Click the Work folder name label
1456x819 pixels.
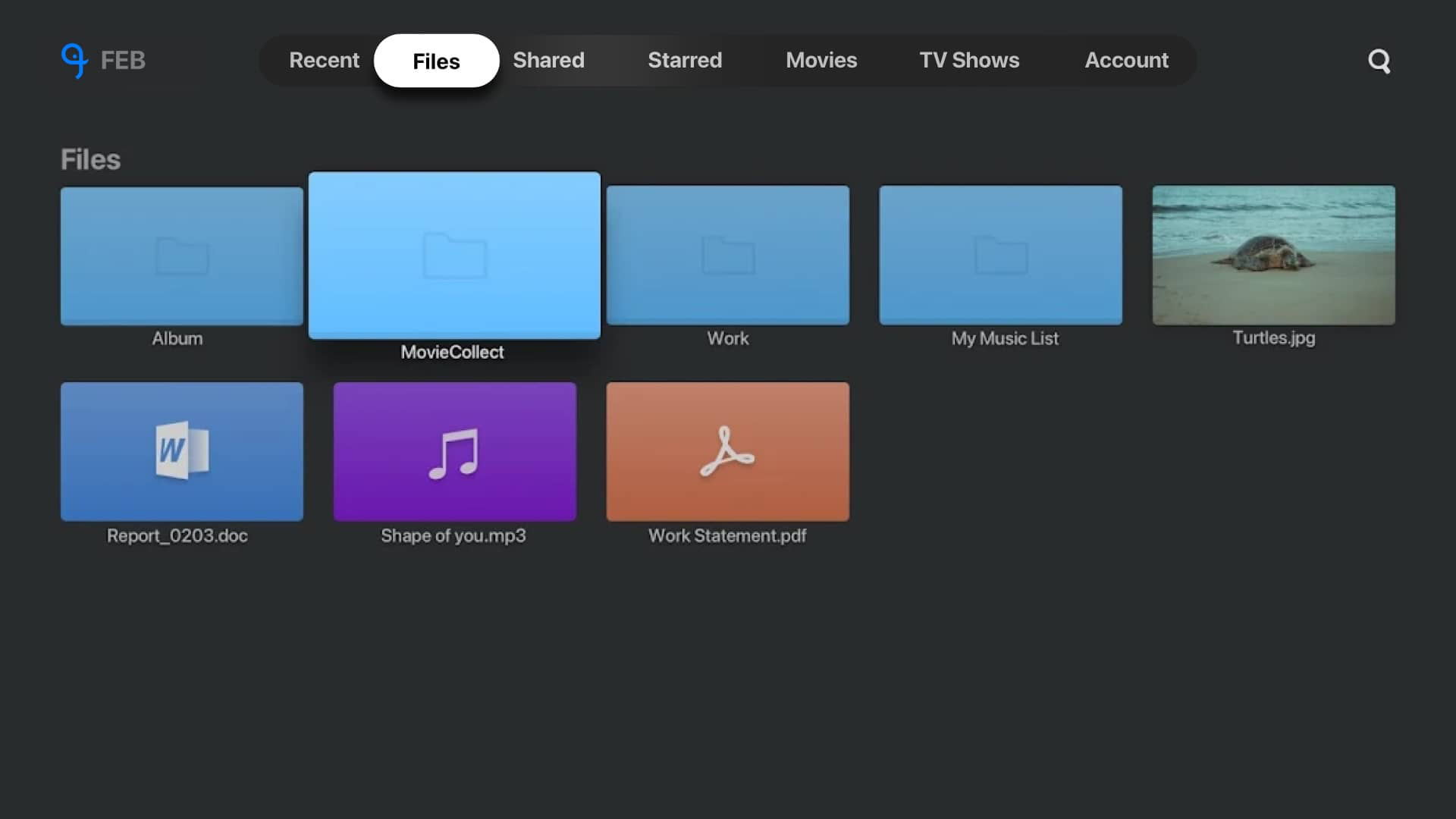click(728, 338)
